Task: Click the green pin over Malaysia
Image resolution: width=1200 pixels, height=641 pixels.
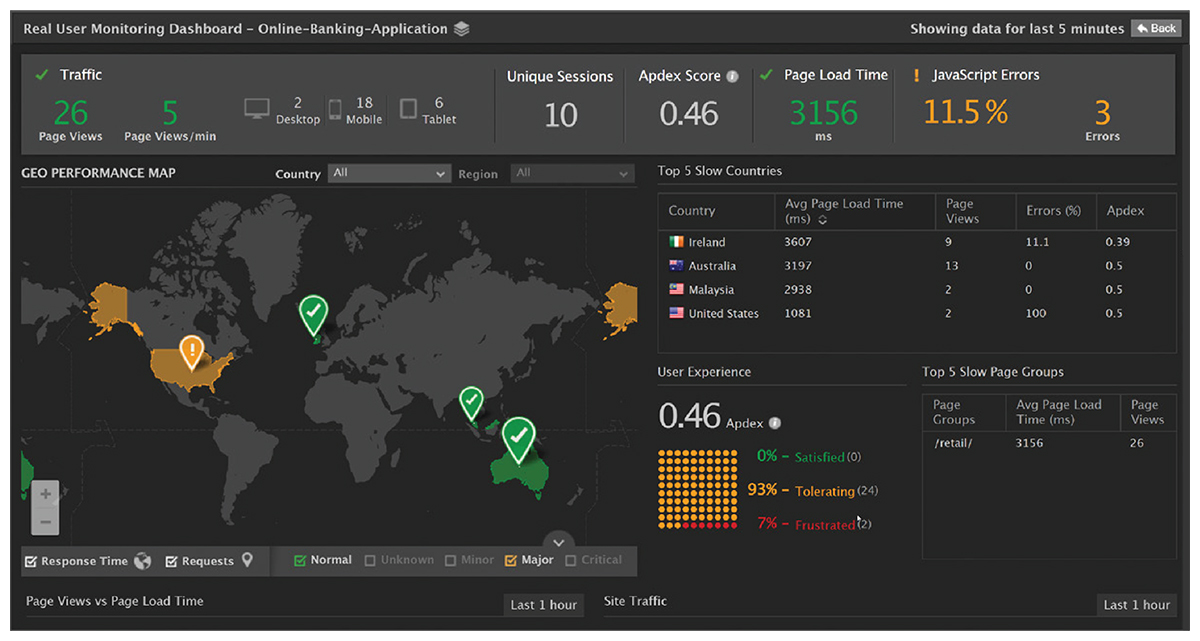Action: tap(471, 401)
